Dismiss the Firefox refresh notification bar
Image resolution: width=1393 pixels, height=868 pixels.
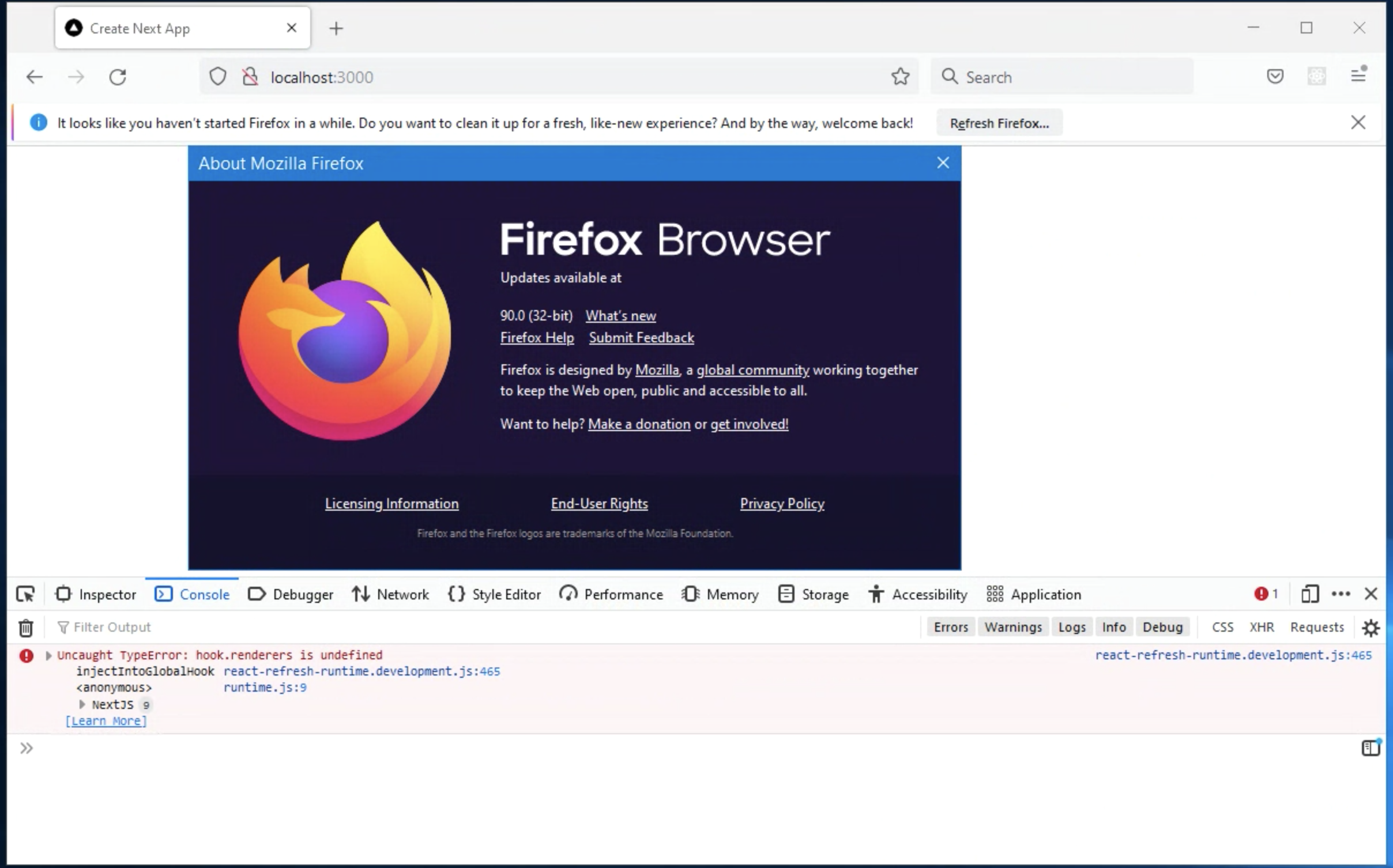(1358, 122)
